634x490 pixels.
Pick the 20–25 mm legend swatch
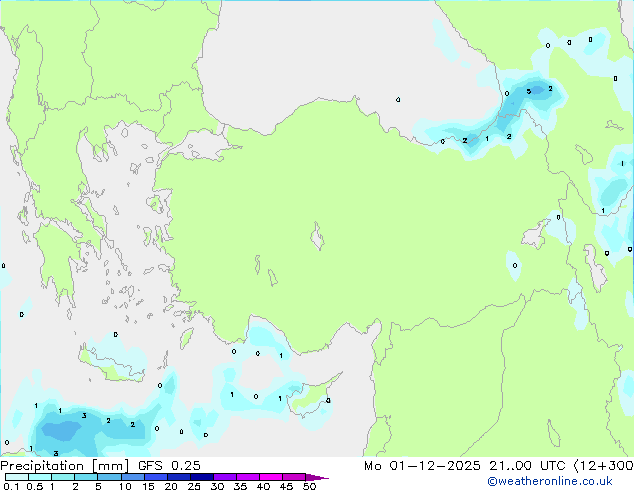[x=179, y=477]
